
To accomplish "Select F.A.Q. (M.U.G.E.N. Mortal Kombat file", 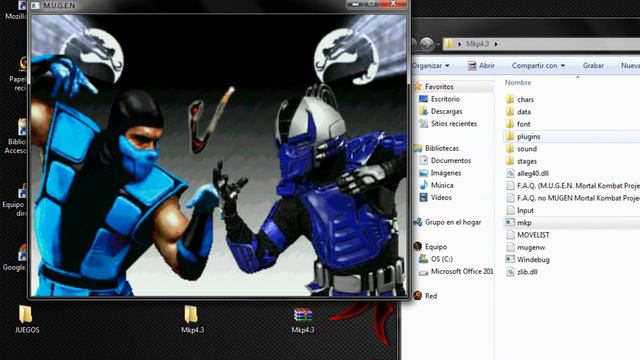I will coord(578,186).
